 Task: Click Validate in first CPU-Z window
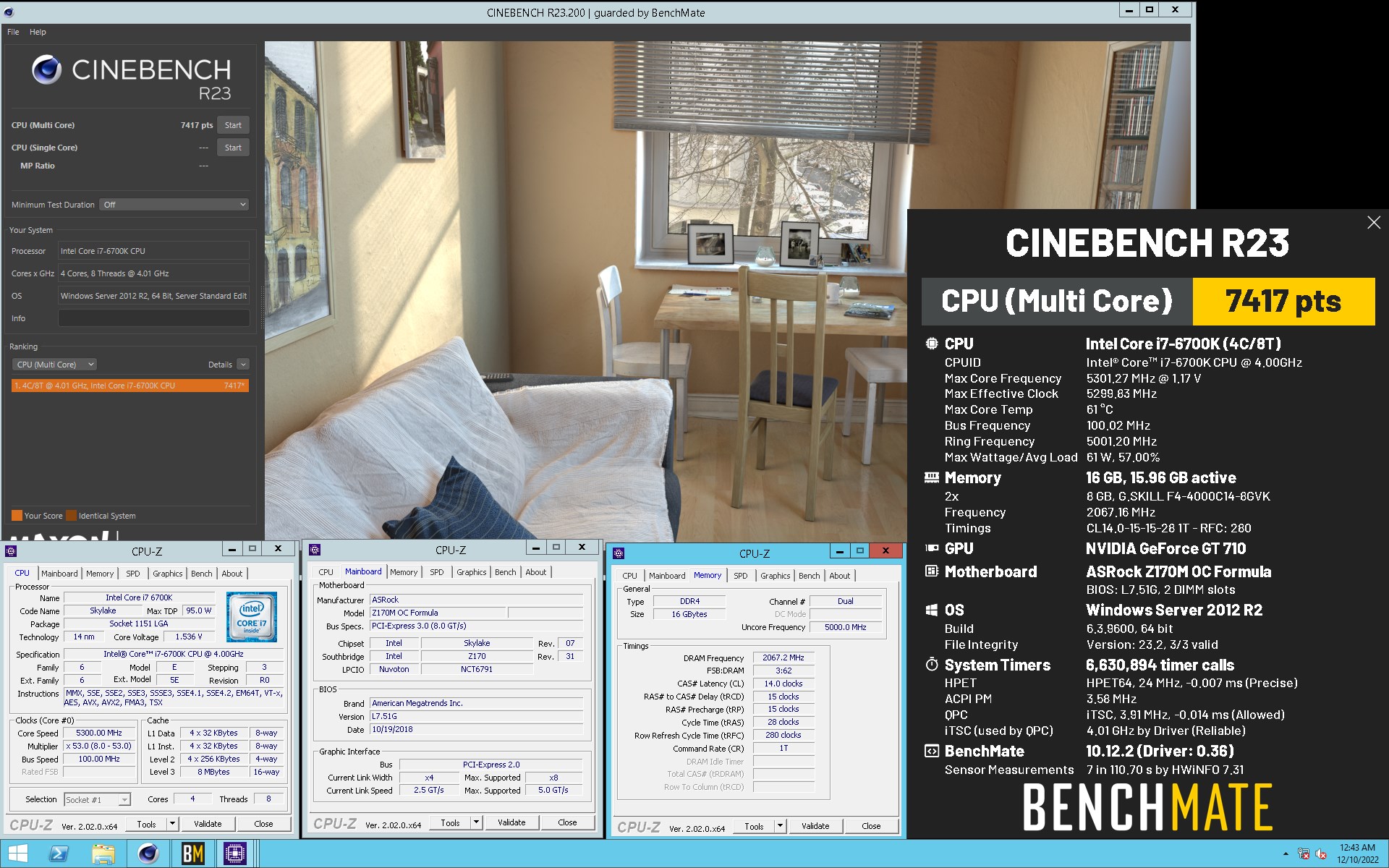tap(208, 824)
